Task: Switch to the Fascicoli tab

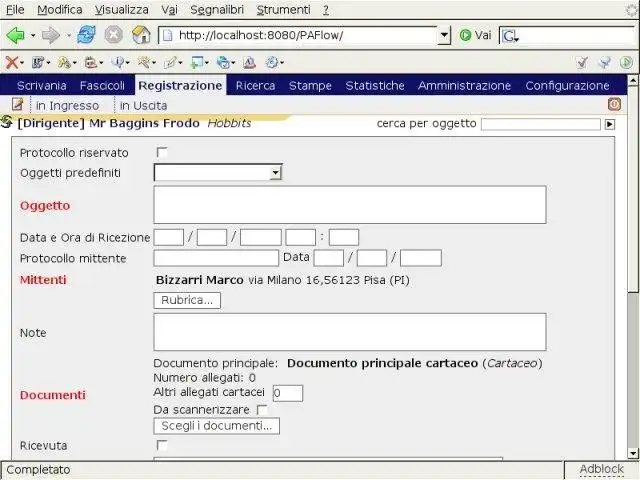Action: [x=102, y=85]
